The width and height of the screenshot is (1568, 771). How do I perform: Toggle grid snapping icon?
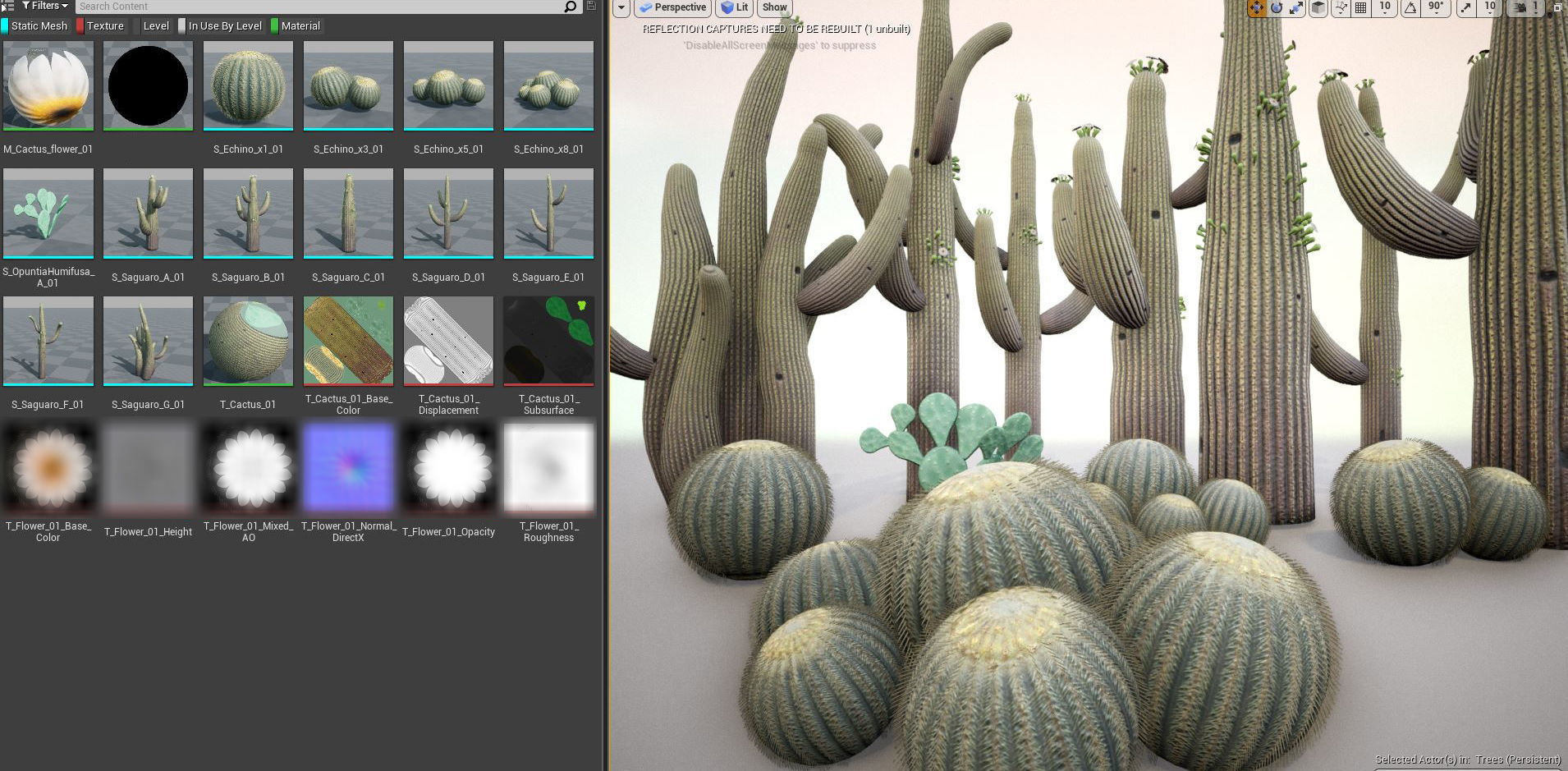click(1360, 7)
